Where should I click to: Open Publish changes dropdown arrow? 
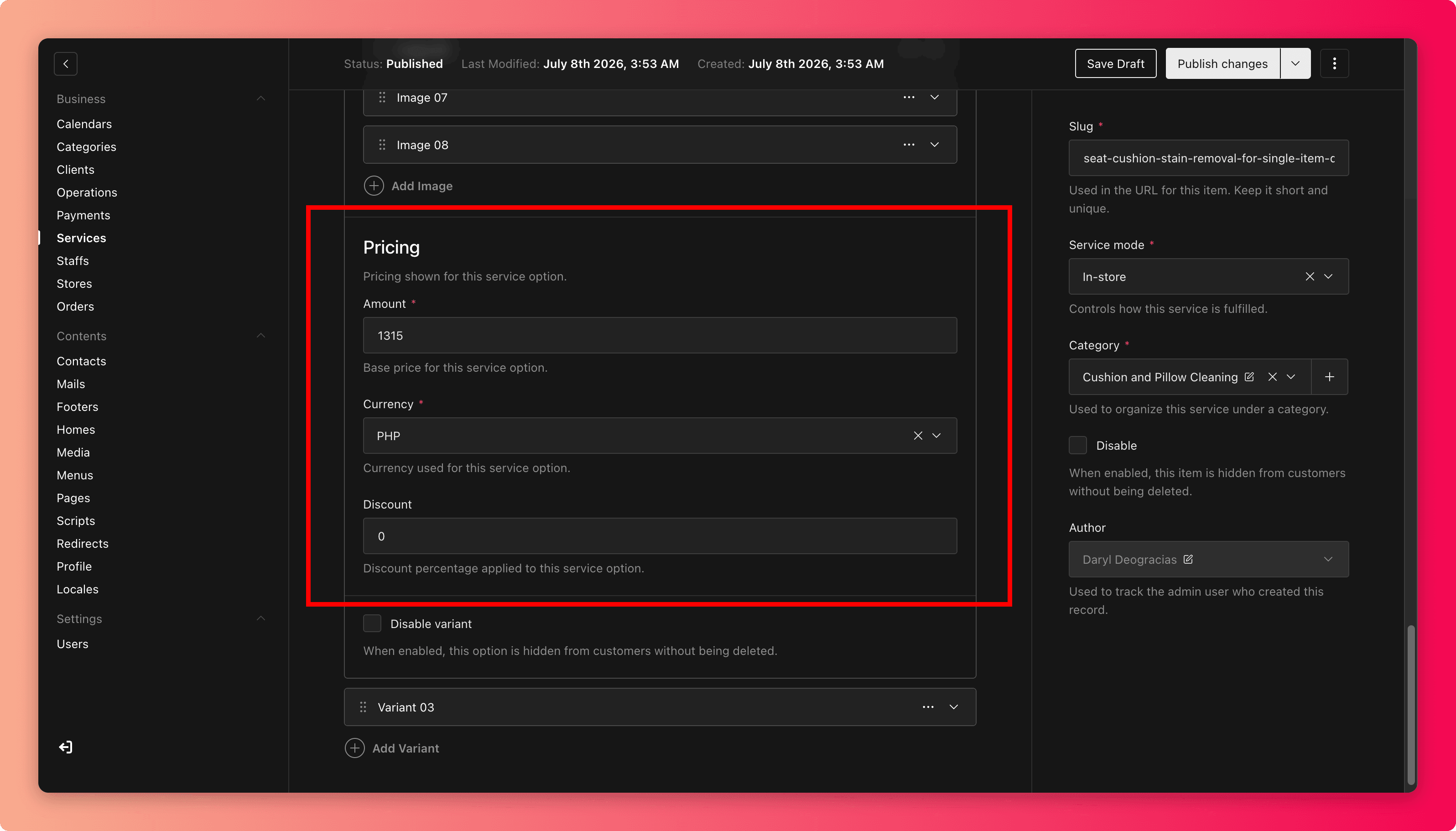(x=1295, y=63)
